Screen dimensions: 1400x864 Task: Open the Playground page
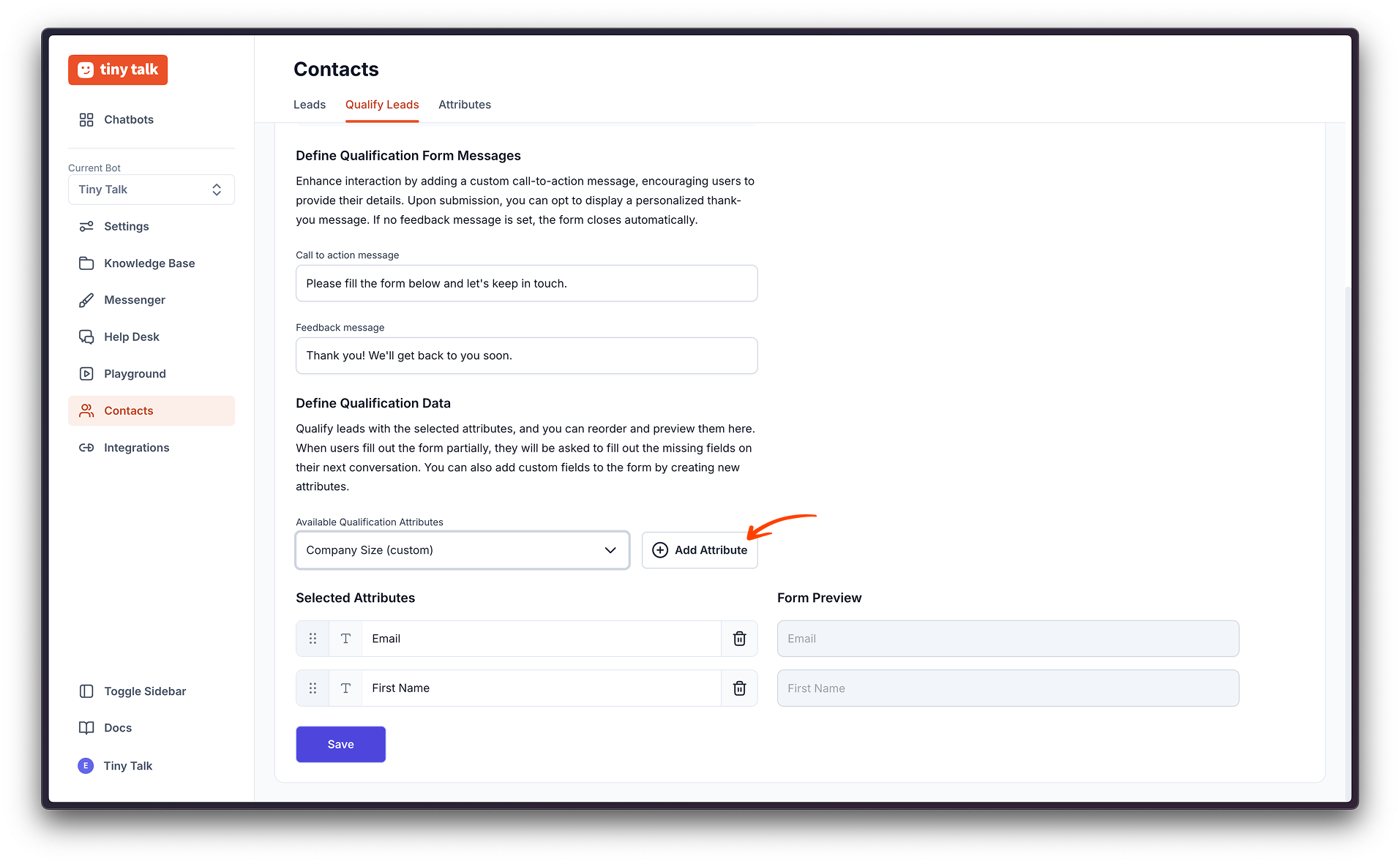click(135, 374)
